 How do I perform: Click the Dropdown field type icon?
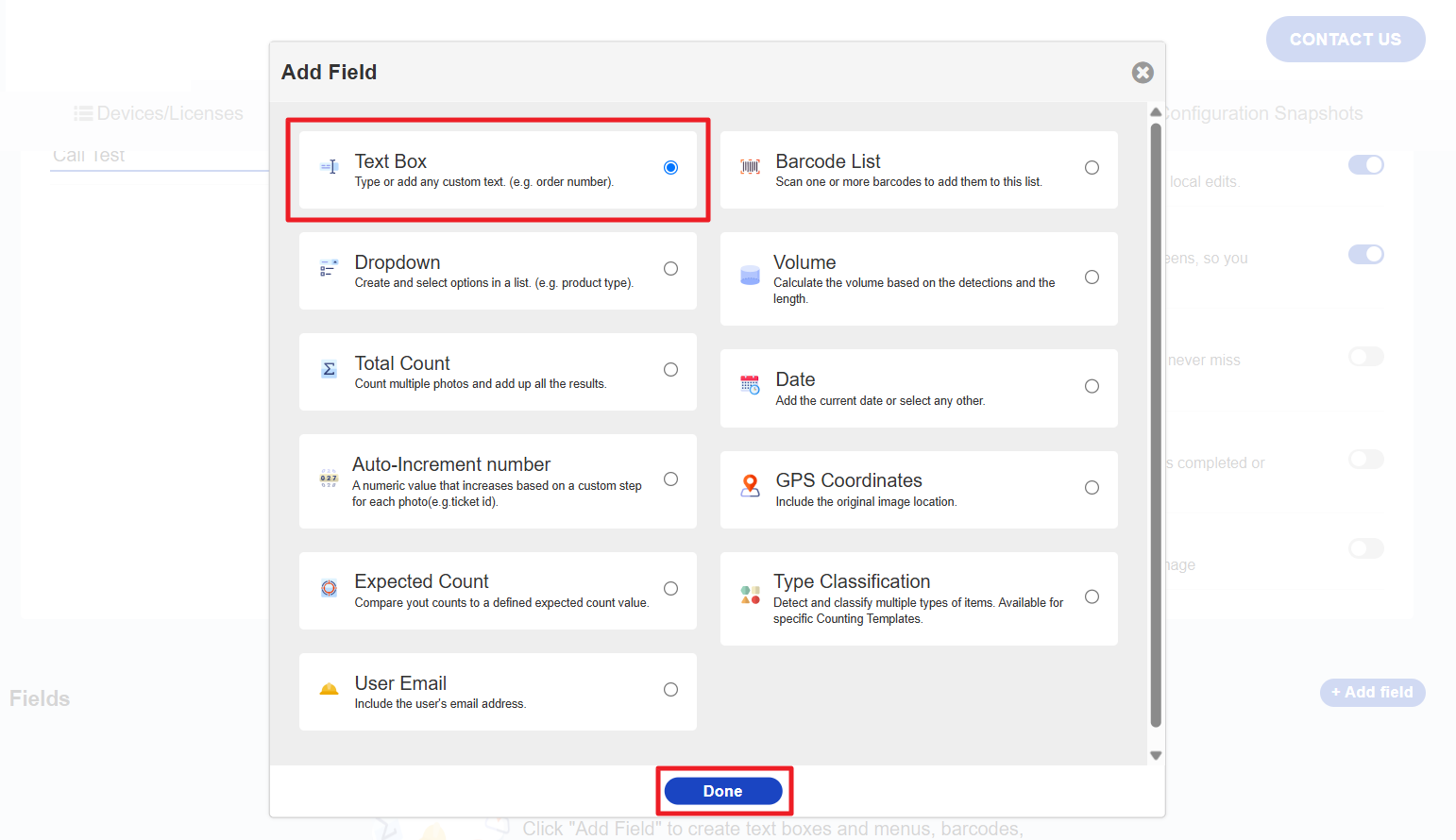[329, 269]
